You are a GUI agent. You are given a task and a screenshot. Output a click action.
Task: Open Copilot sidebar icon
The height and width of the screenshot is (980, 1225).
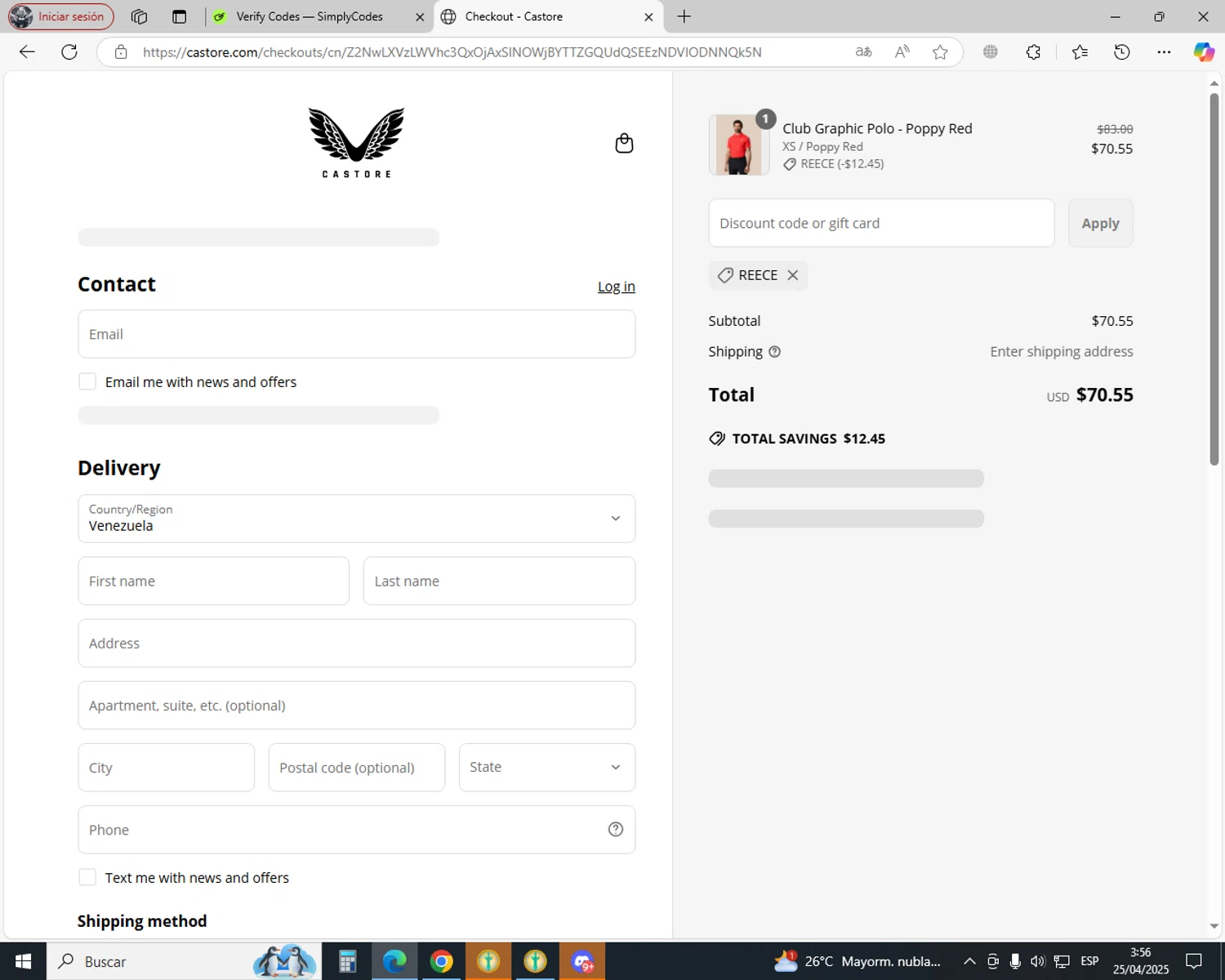pyautogui.click(x=1204, y=52)
